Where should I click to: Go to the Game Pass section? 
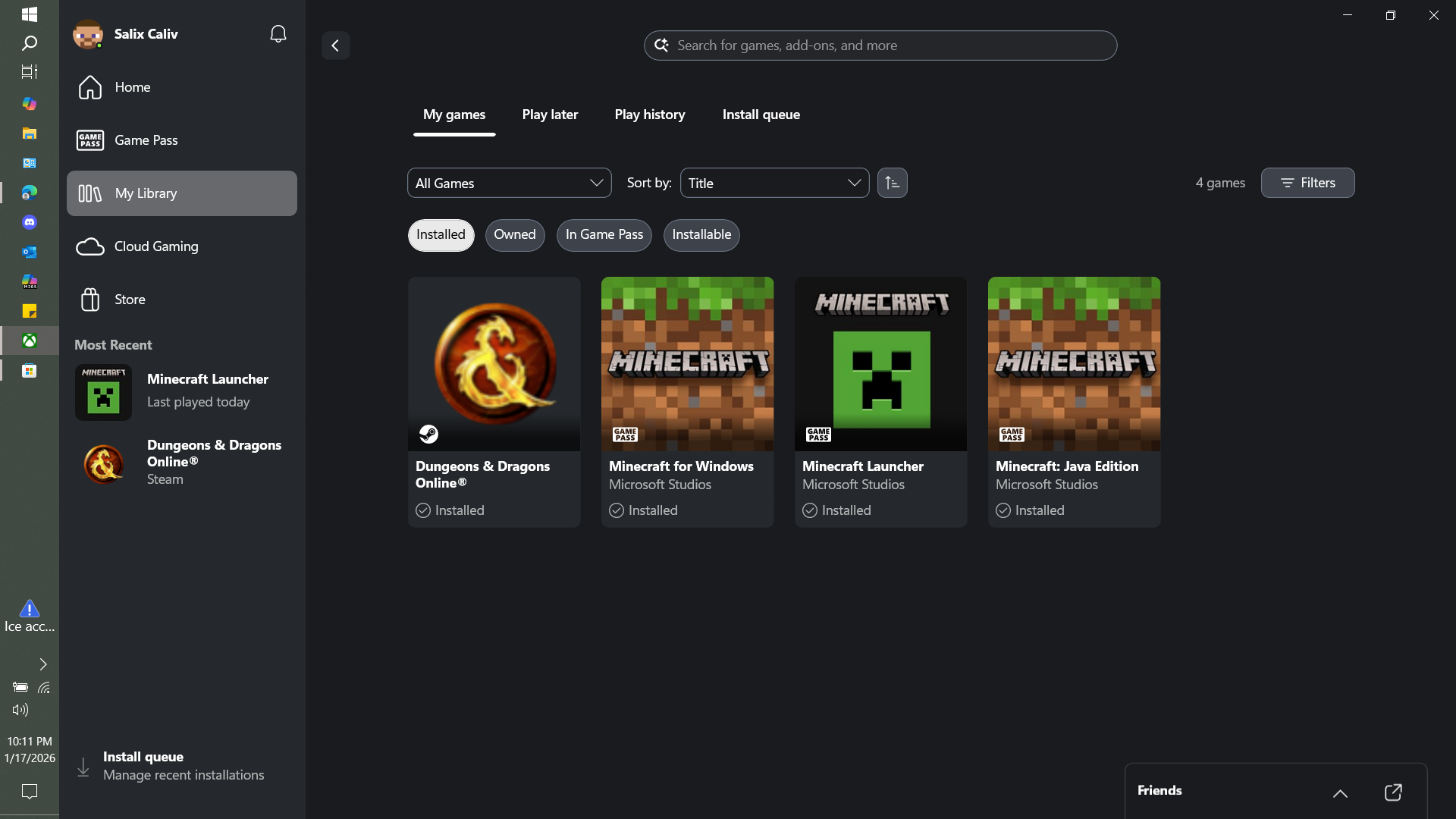146,140
